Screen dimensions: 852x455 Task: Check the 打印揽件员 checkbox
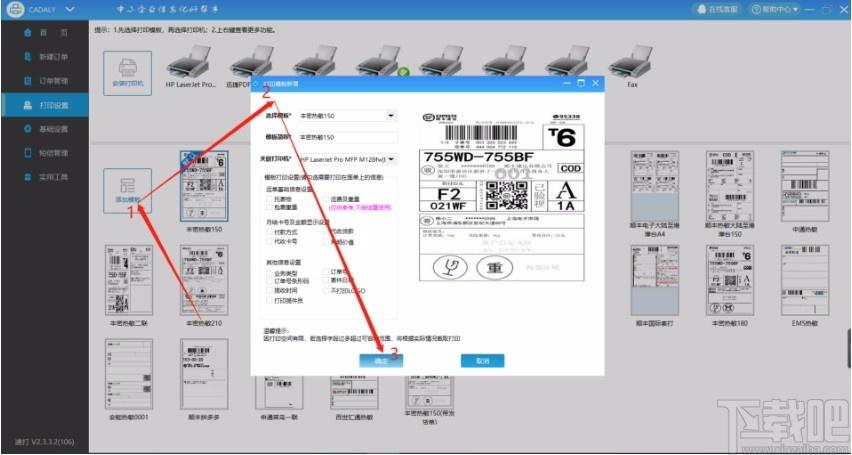[x=269, y=300]
